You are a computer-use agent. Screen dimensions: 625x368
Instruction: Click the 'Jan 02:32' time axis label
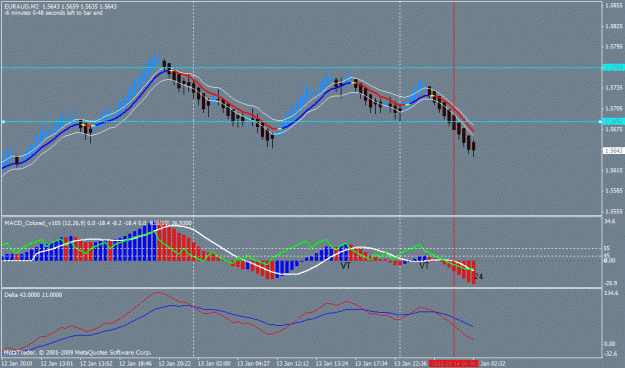click(x=493, y=364)
